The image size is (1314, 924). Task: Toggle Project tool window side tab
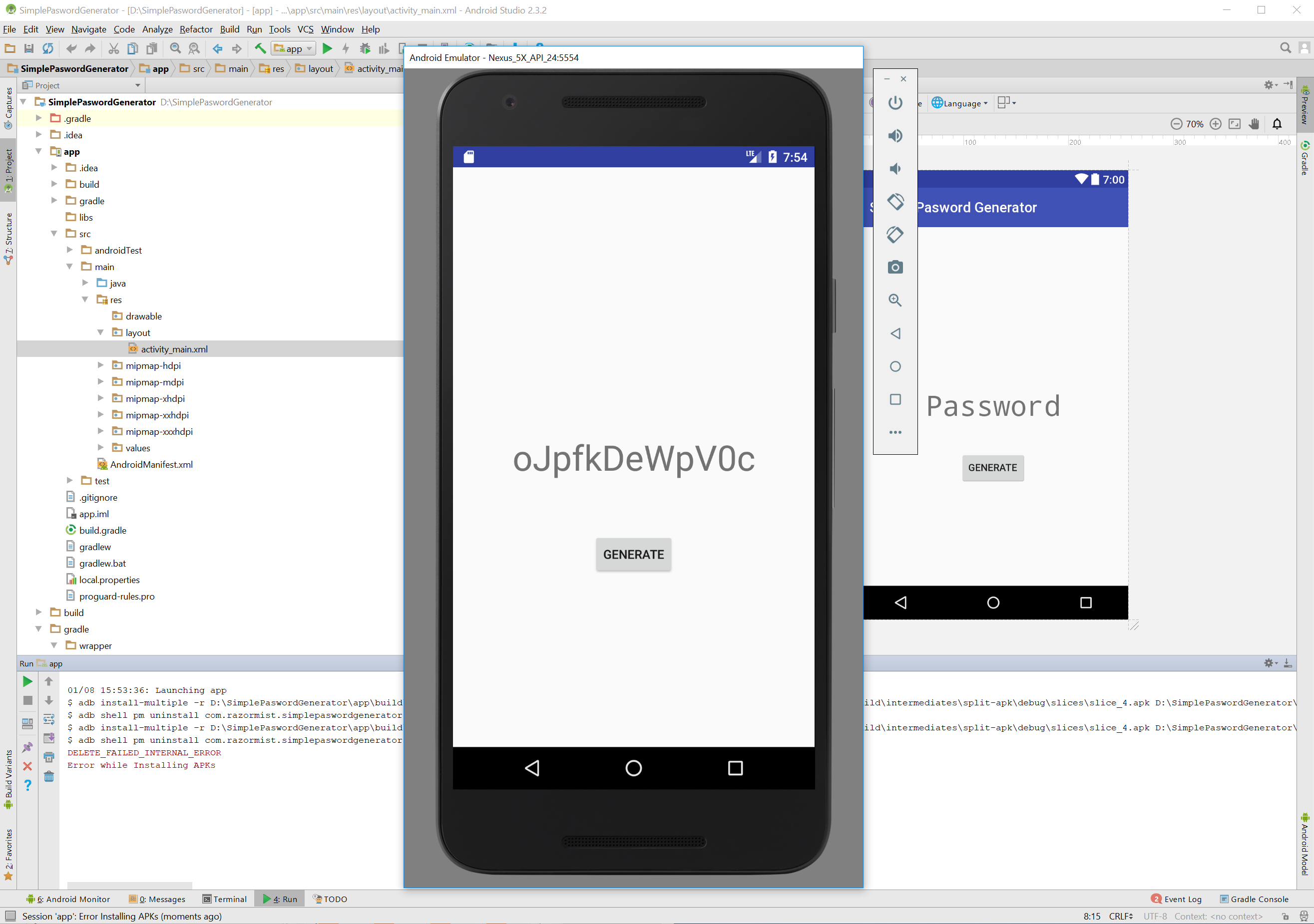click(8, 169)
